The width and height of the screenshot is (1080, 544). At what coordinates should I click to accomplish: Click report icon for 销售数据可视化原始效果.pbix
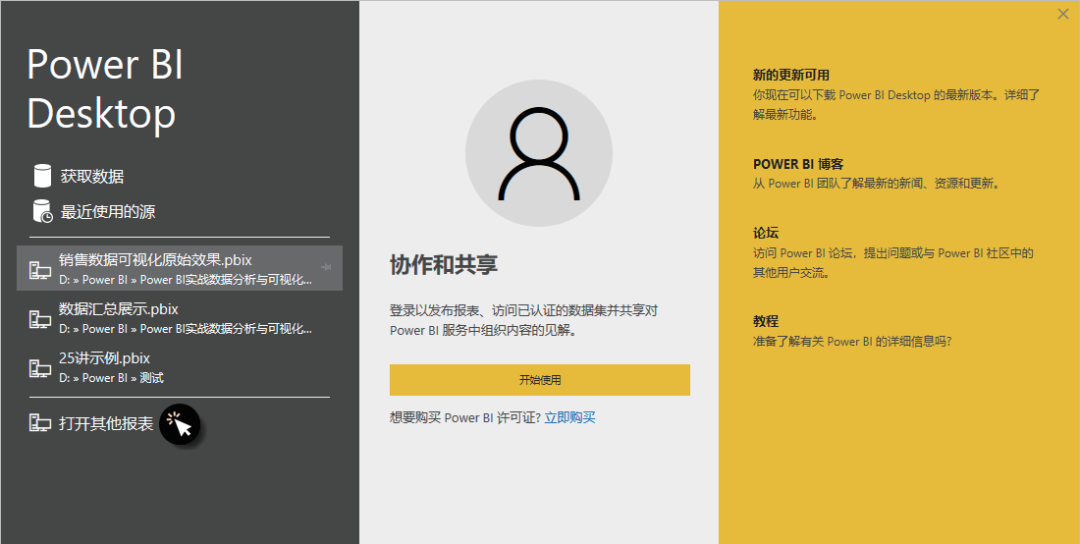40,270
